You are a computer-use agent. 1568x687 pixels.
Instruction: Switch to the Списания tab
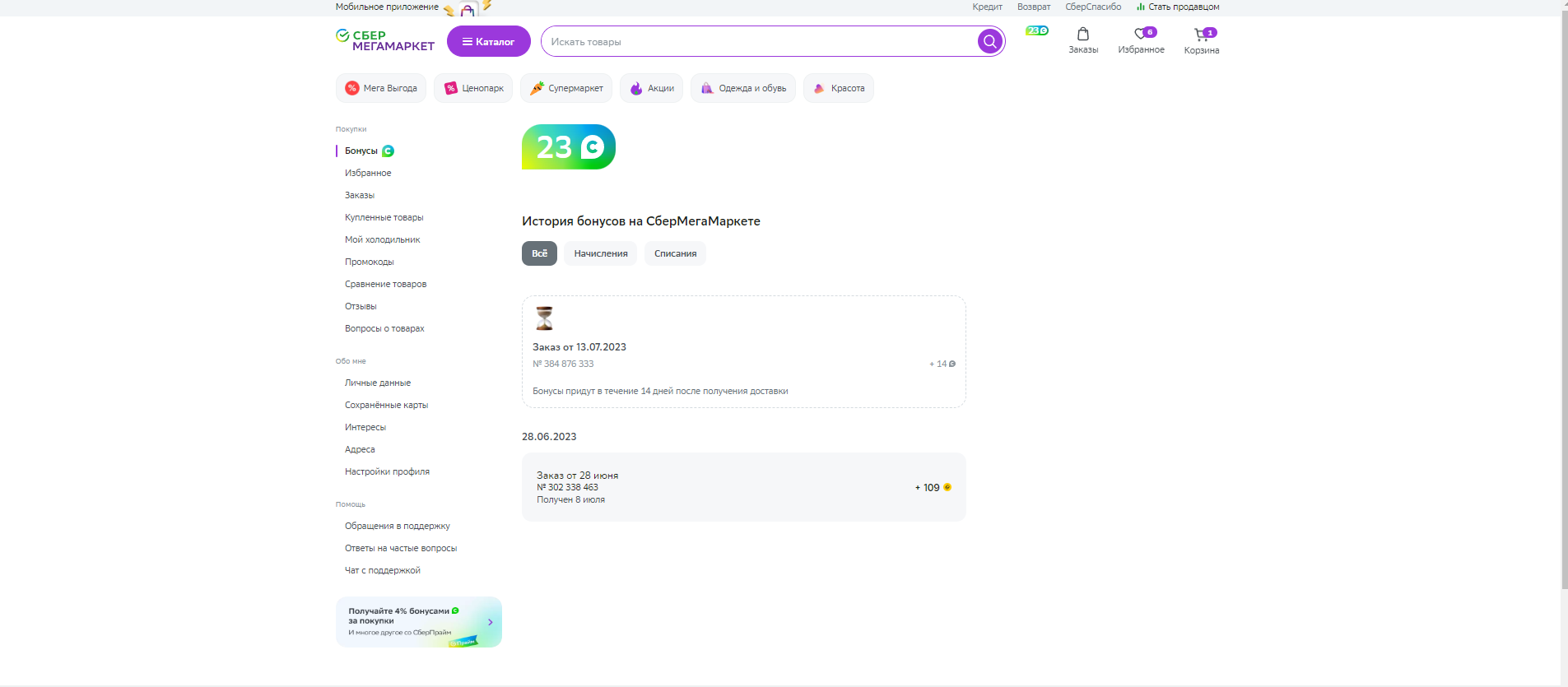pyautogui.click(x=675, y=253)
